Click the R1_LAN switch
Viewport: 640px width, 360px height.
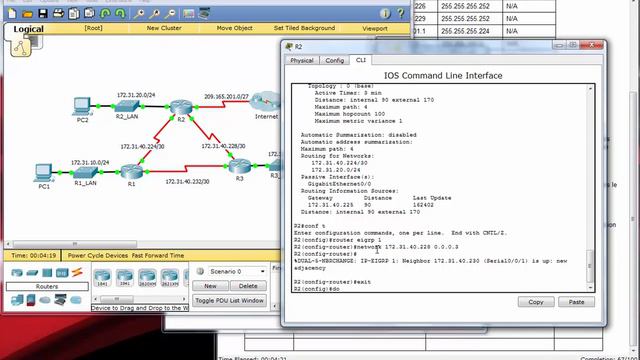pos(86,173)
